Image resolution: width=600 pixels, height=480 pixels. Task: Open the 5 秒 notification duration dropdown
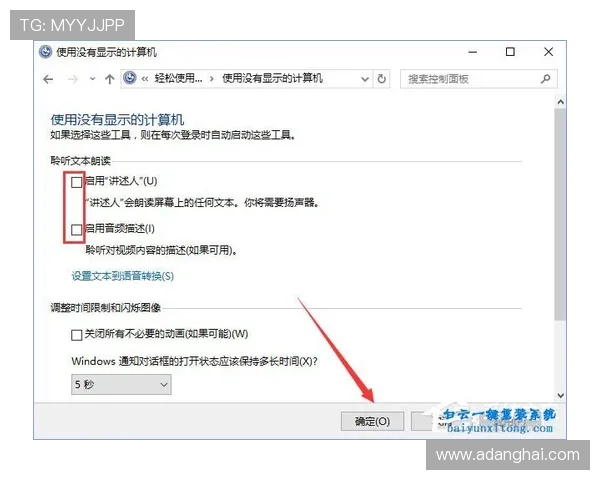coord(121,384)
